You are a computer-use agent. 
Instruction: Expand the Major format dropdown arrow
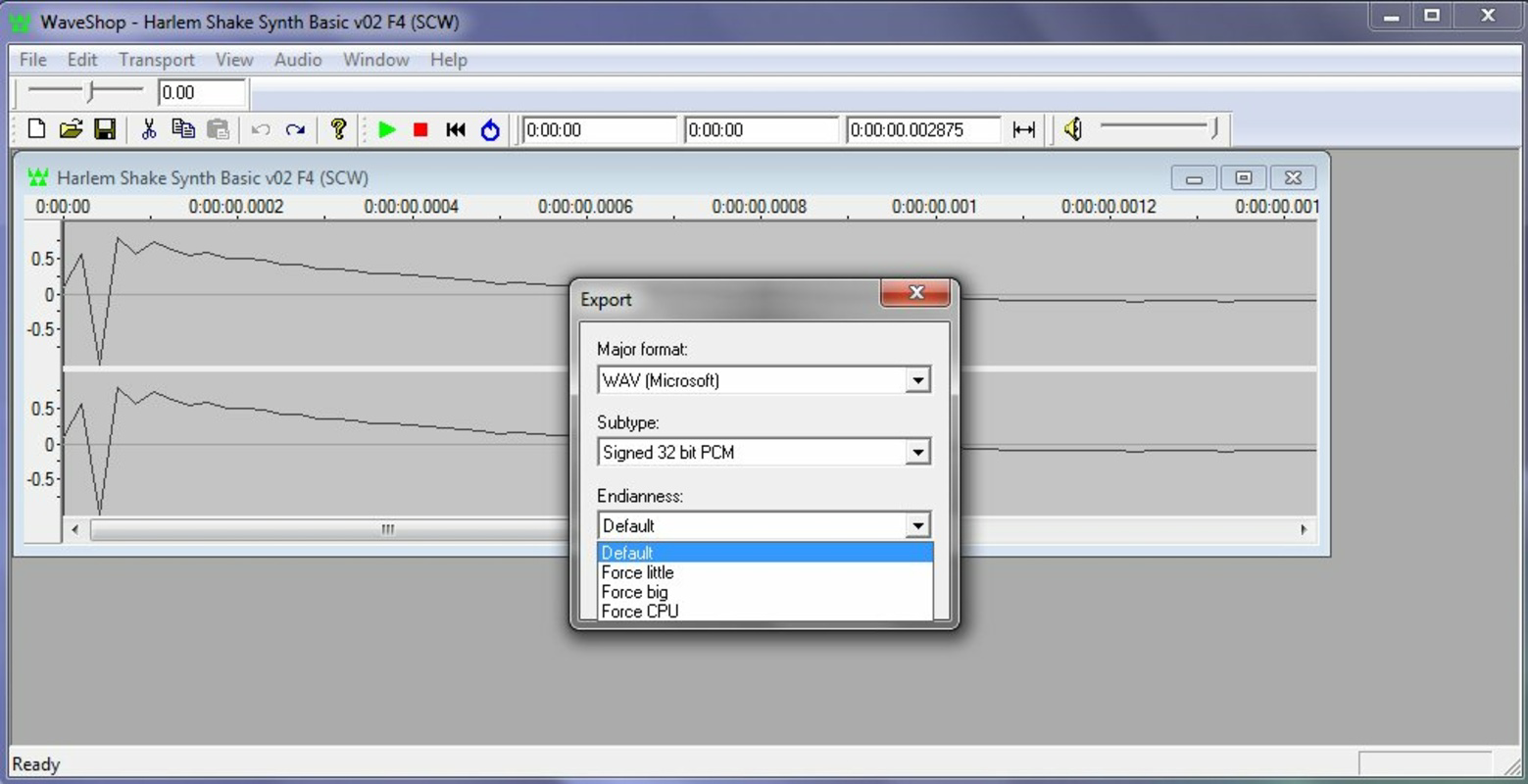click(917, 380)
